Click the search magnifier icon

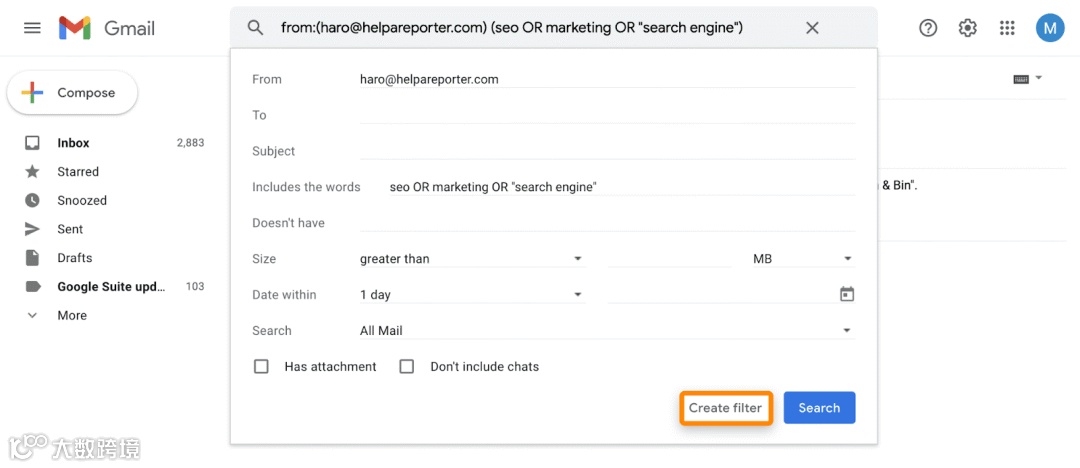256,28
